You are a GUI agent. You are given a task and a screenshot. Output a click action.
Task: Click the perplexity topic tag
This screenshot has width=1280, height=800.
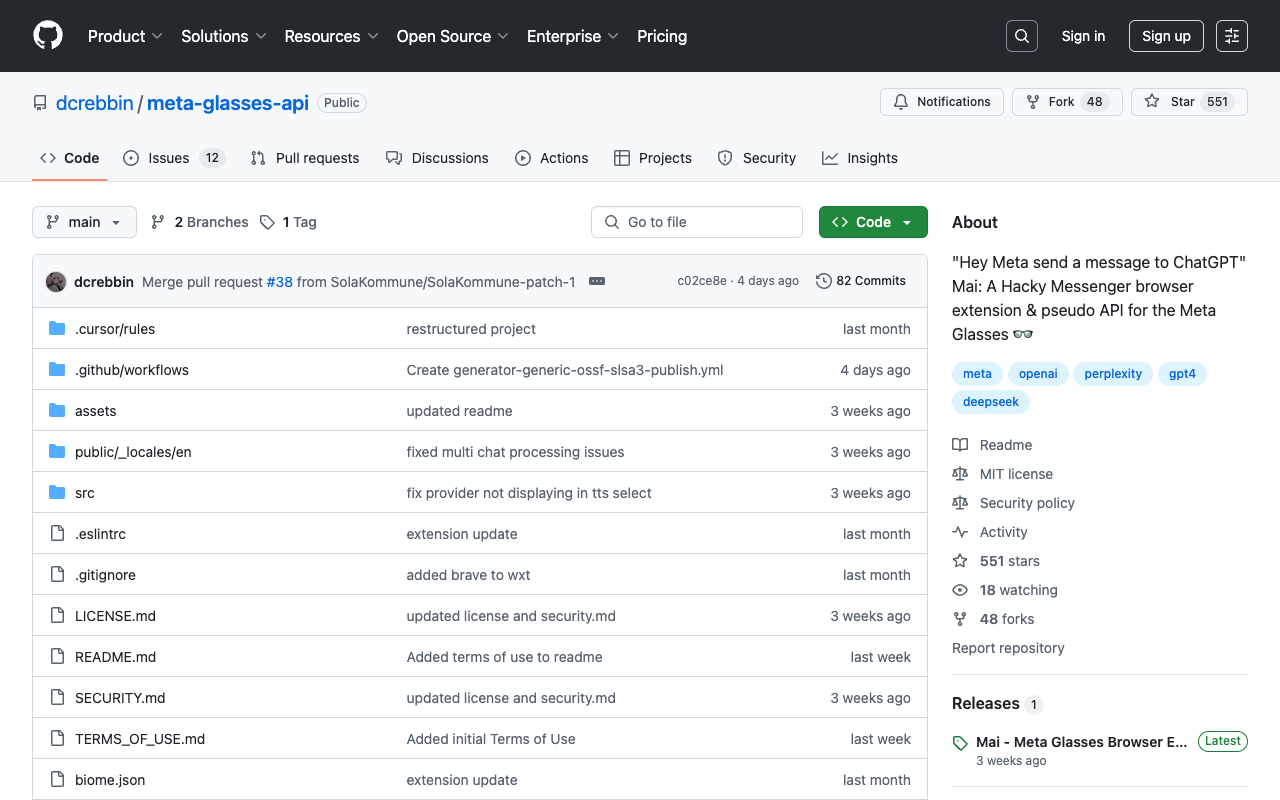tap(1113, 374)
